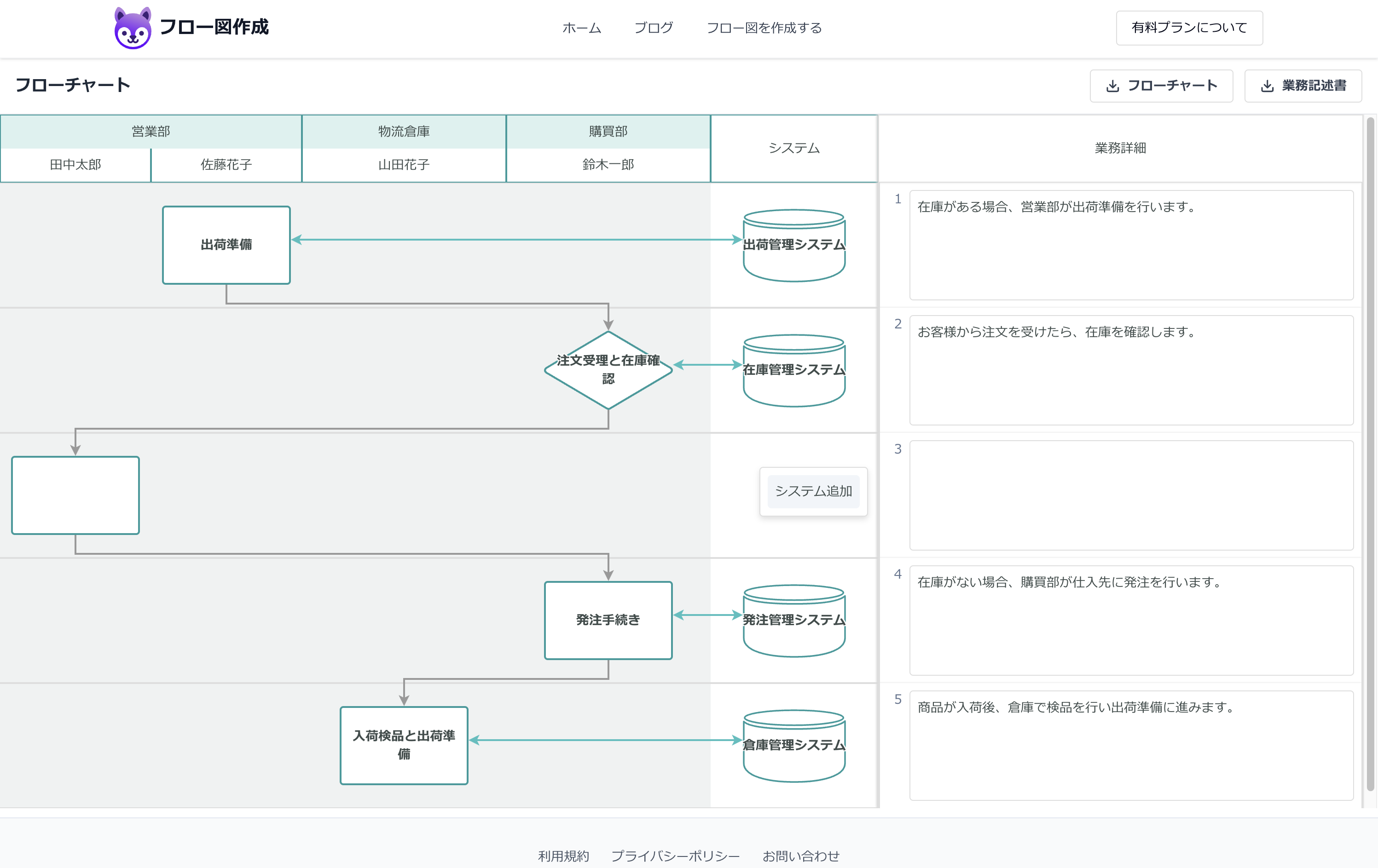Download the フローチャート file
1378x868 pixels.
pos(1161,86)
